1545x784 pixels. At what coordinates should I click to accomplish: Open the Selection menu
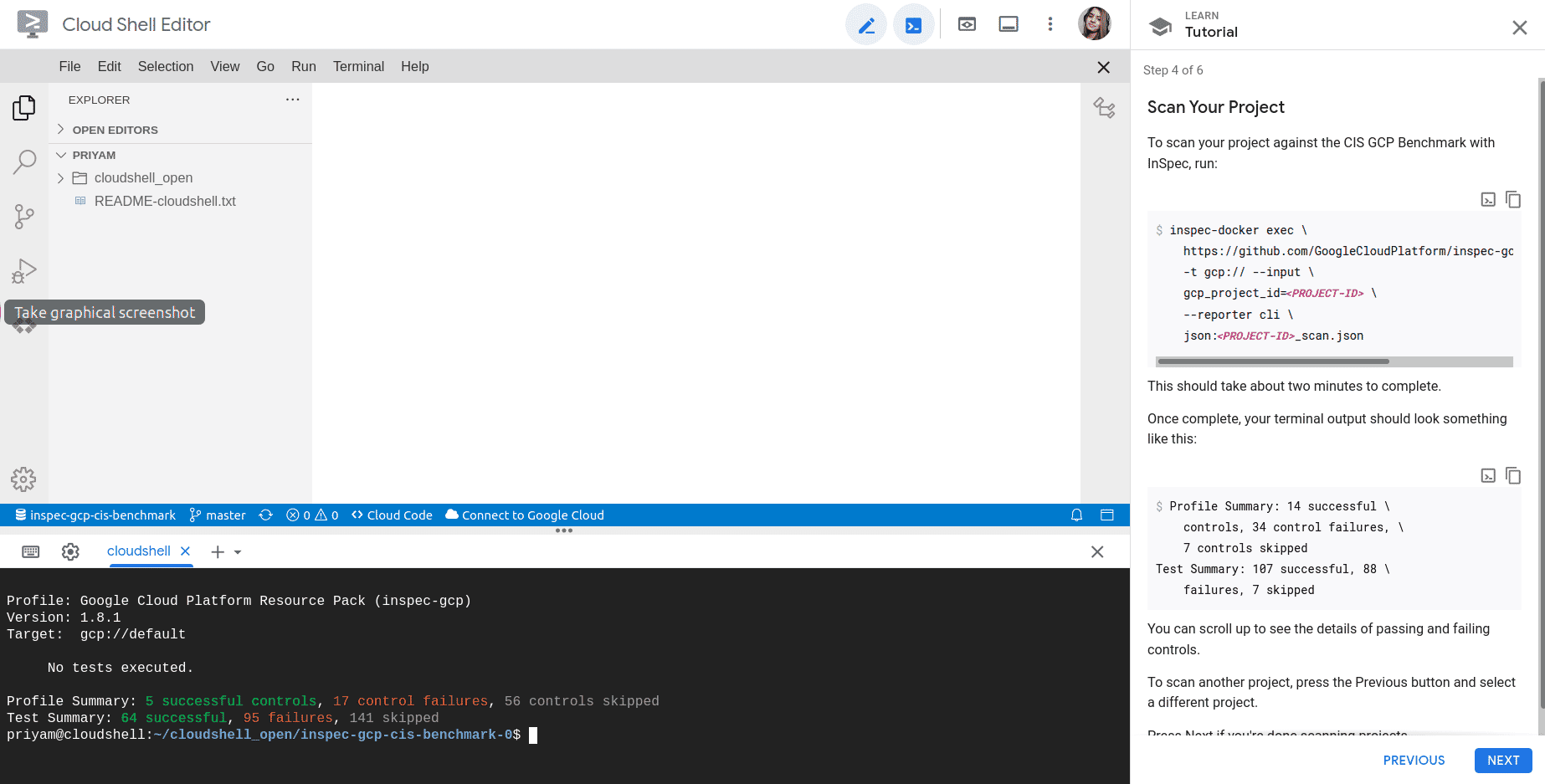click(166, 67)
